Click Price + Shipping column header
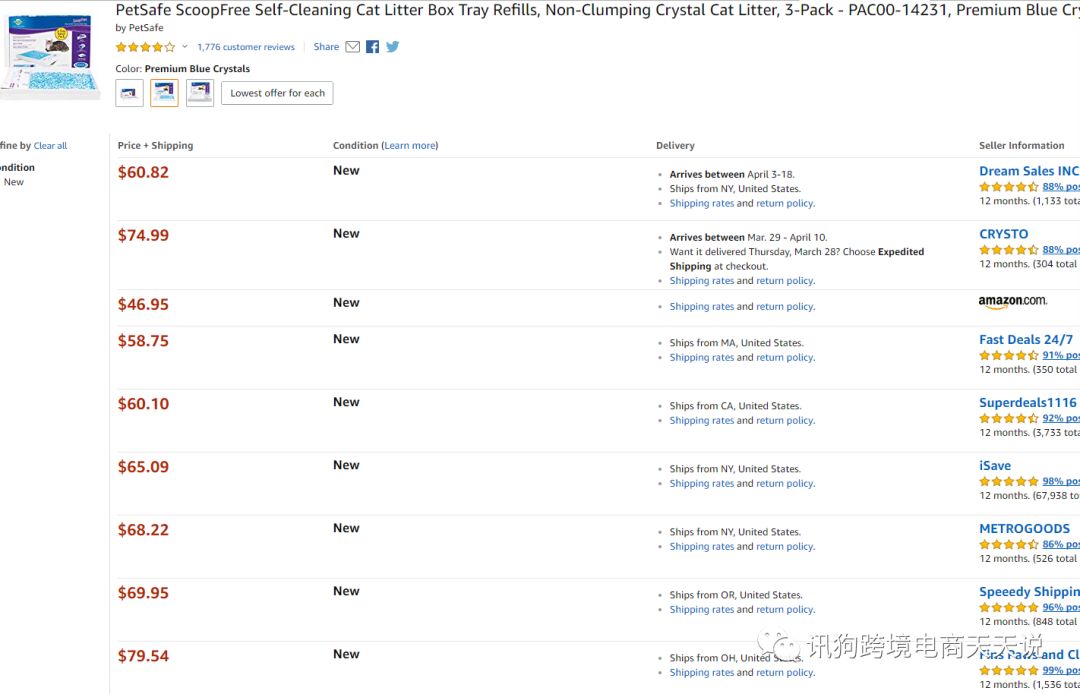 (156, 146)
